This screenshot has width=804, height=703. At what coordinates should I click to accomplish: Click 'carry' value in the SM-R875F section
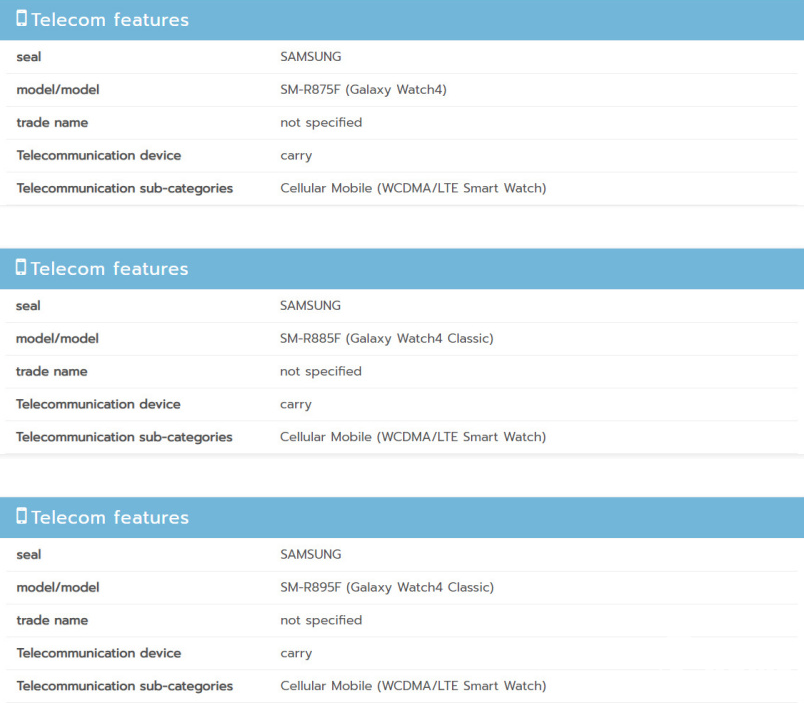click(296, 156)
